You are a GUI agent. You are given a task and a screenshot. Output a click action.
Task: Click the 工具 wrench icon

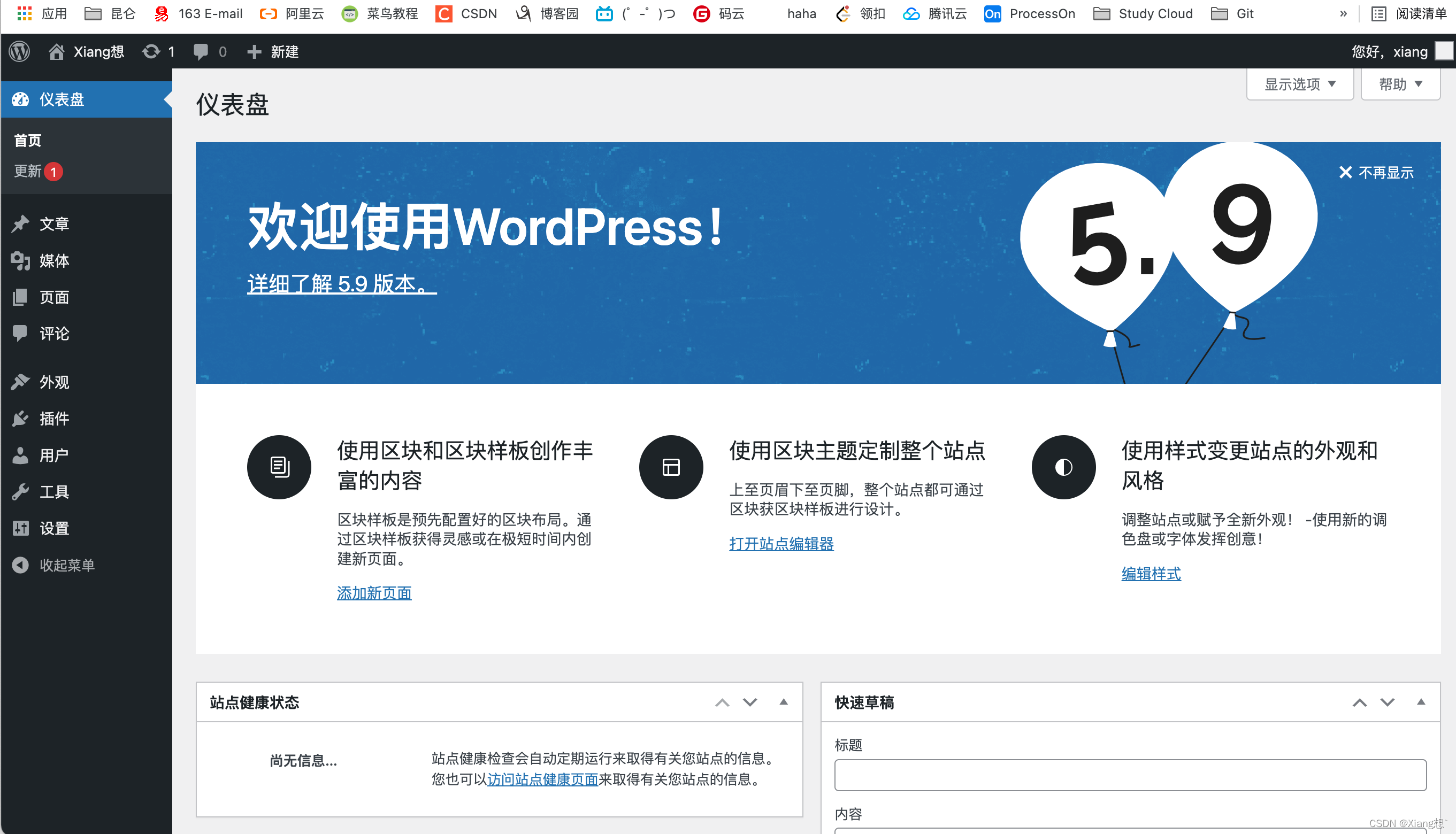point(20,491)
